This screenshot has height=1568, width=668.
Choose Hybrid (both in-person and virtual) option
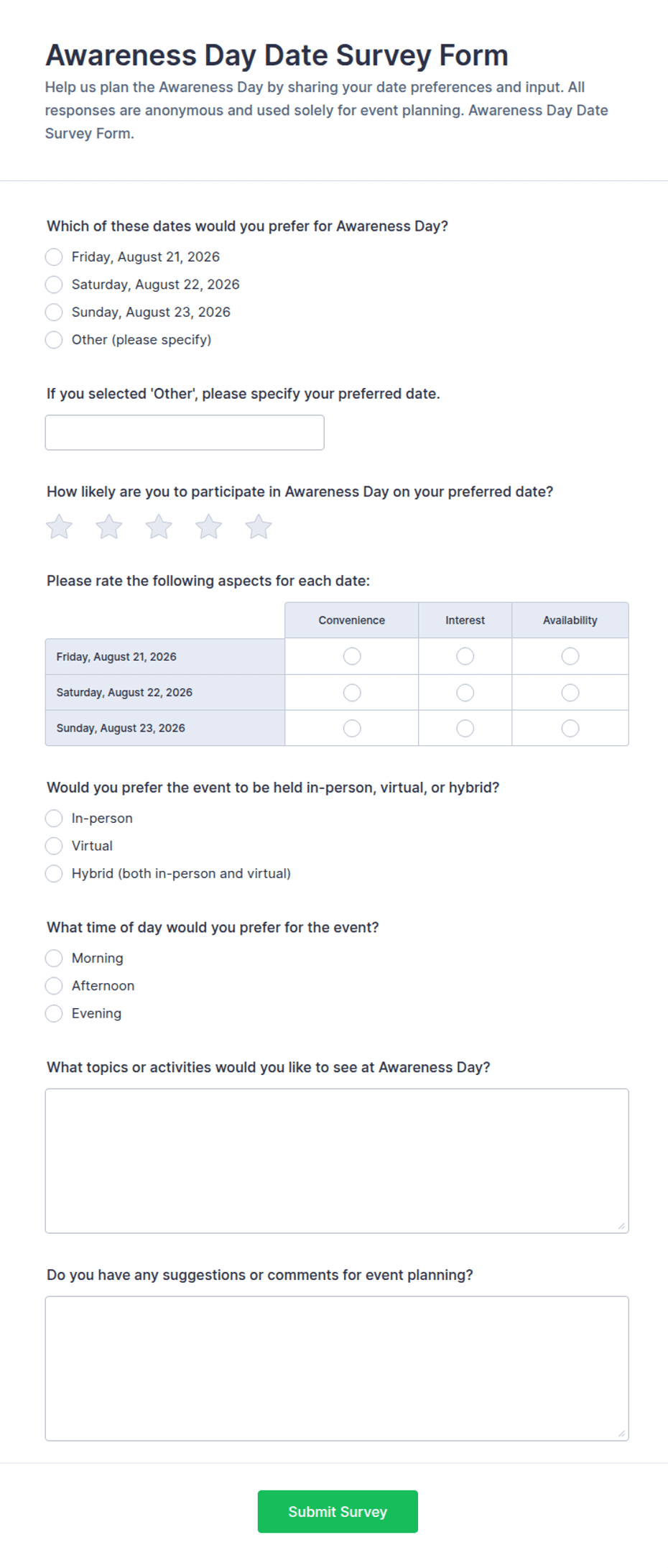coord(54,874)
